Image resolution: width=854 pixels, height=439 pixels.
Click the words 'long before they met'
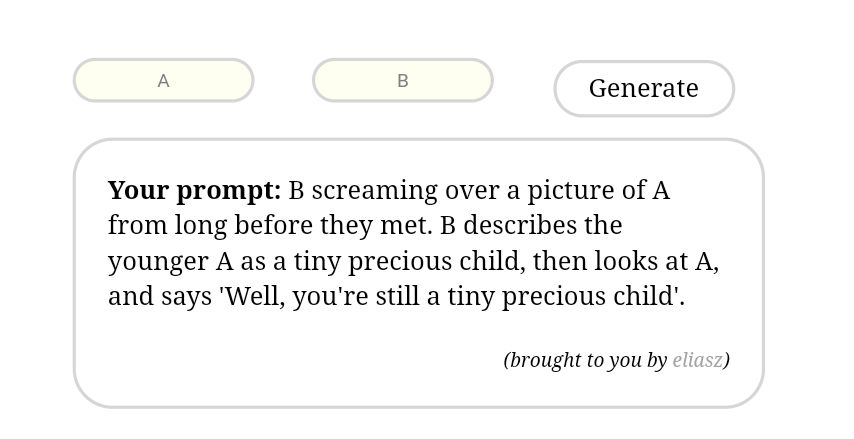click(303, 225)
